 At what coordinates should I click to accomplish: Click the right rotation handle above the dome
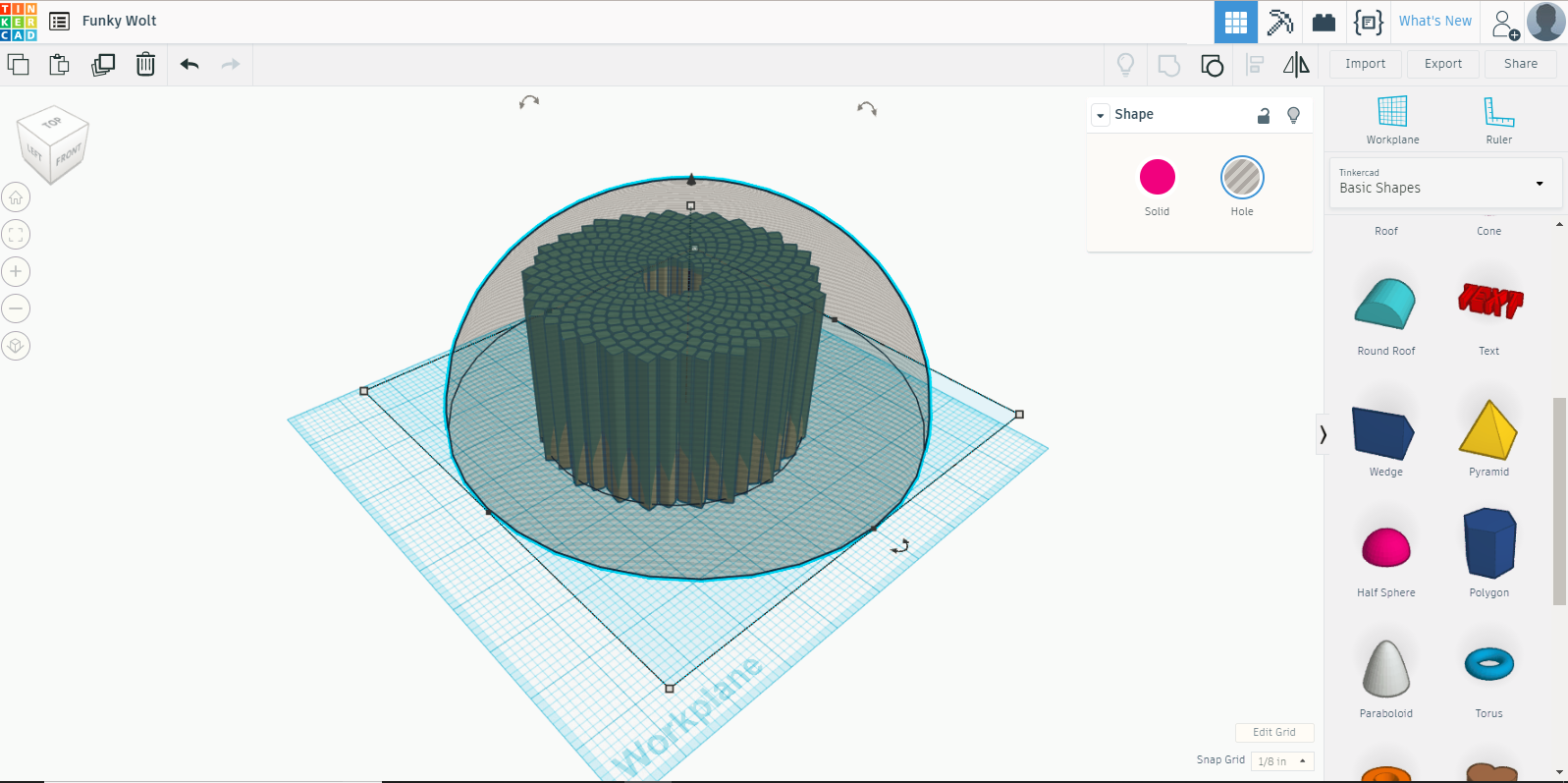click(x=867, y=108)
